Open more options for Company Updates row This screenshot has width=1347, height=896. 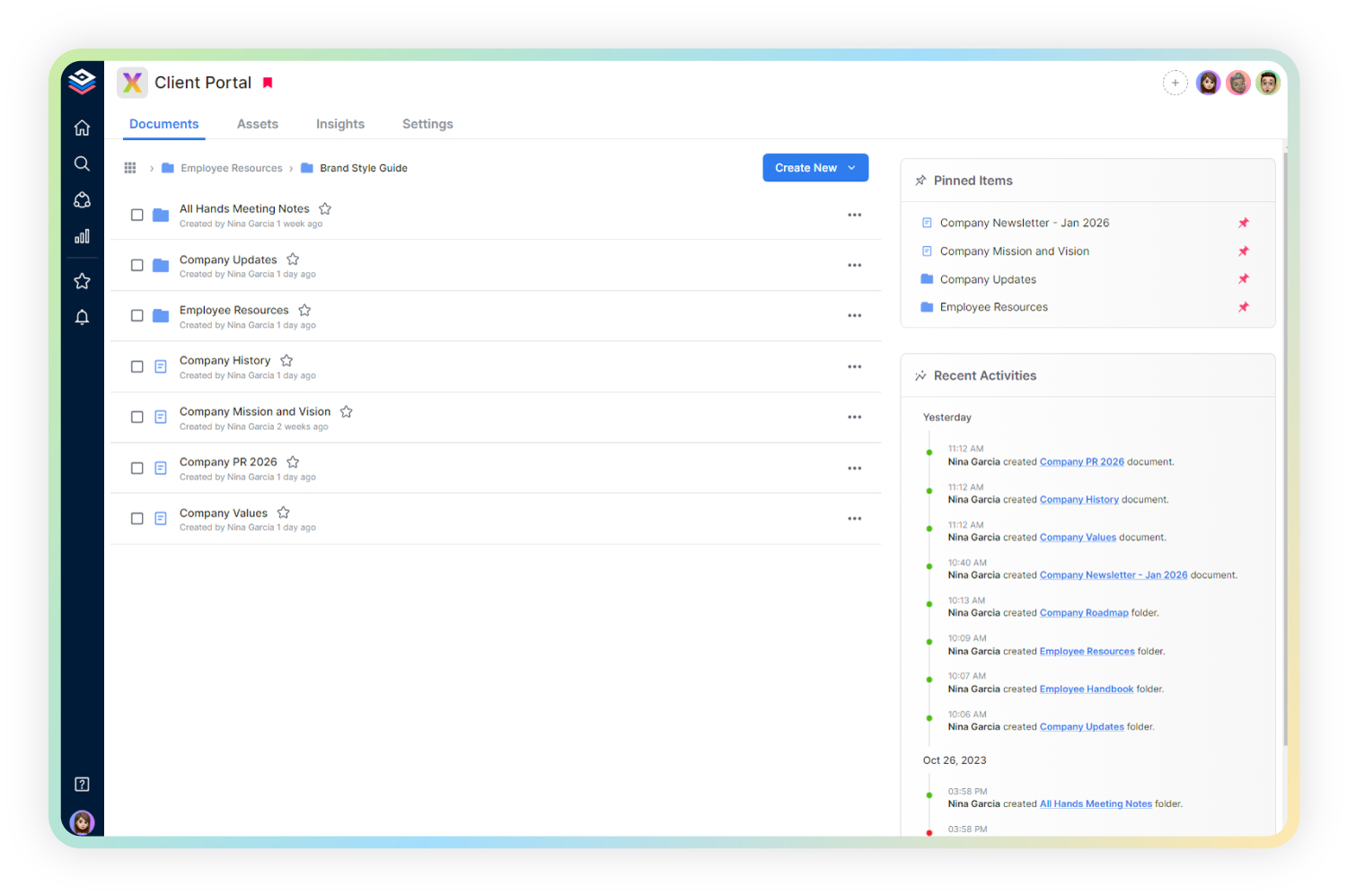(855, 265)
